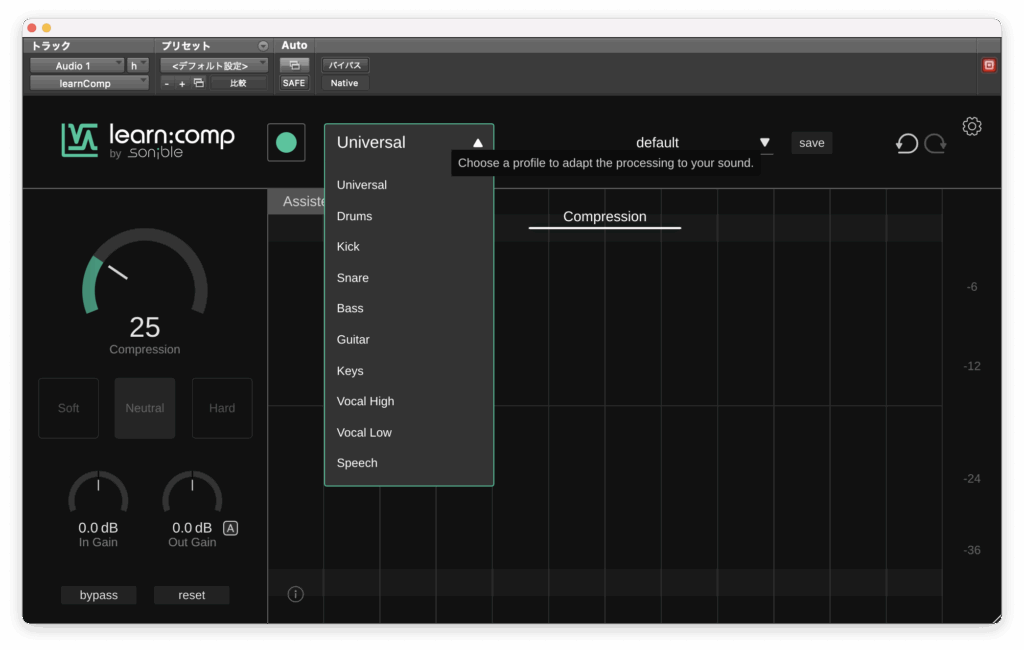Open the デフォルト設定 preset dropdown

pyautogui.click(x=214, y=65)
